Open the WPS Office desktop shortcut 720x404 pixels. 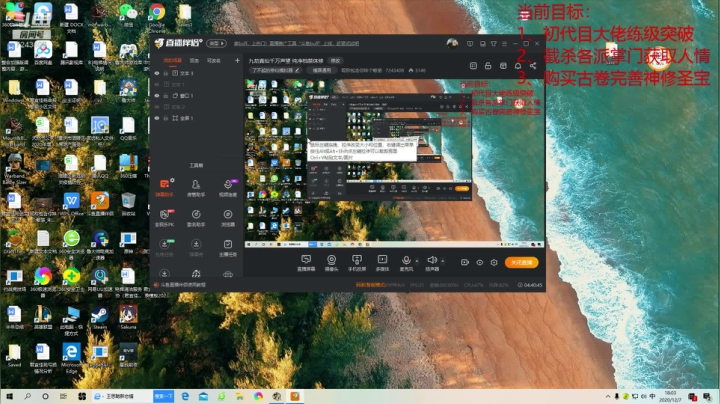tap(71, 205)
